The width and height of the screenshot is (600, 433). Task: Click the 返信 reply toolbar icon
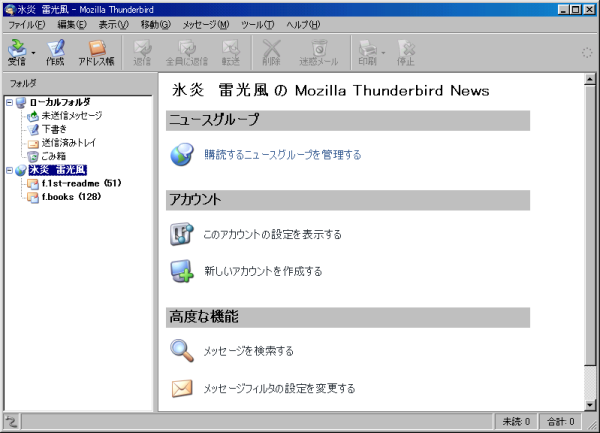[142, 52]
